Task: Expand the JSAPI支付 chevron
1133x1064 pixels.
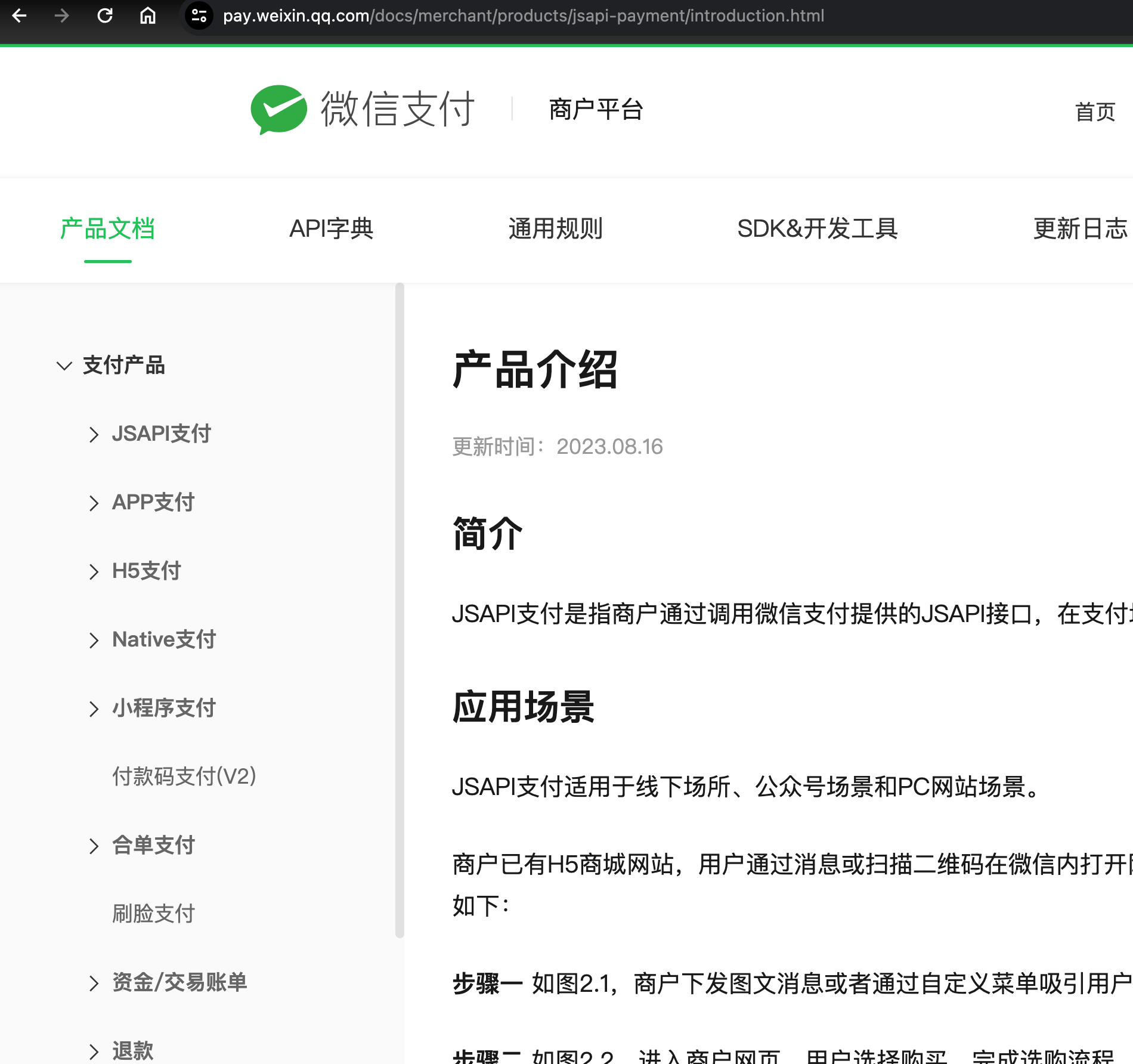Action: point(94,434)
